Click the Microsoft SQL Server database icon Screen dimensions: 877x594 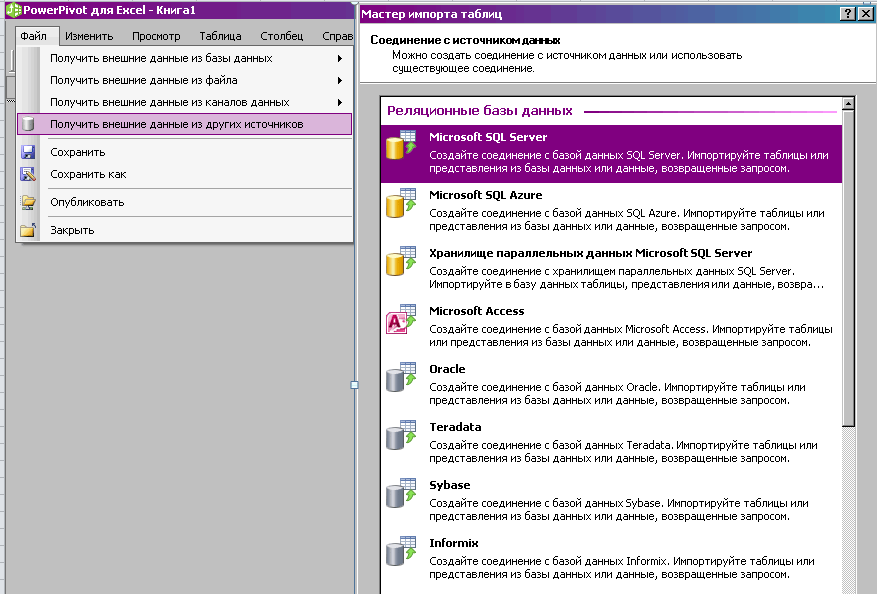click(x=401, y=145)
